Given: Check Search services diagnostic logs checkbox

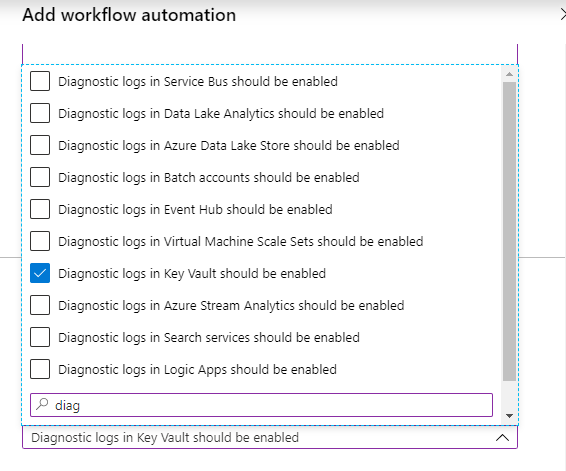Looking at the screenshot, I should tap(40, 337).
